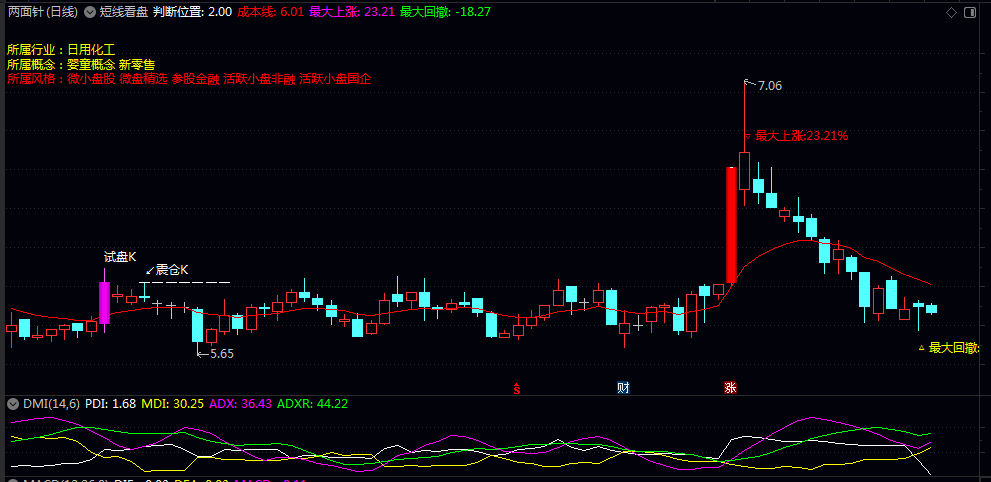Click the MDI: 30.25 value
The height and width of the screenshot is (482, 991).
pos(172,404)
